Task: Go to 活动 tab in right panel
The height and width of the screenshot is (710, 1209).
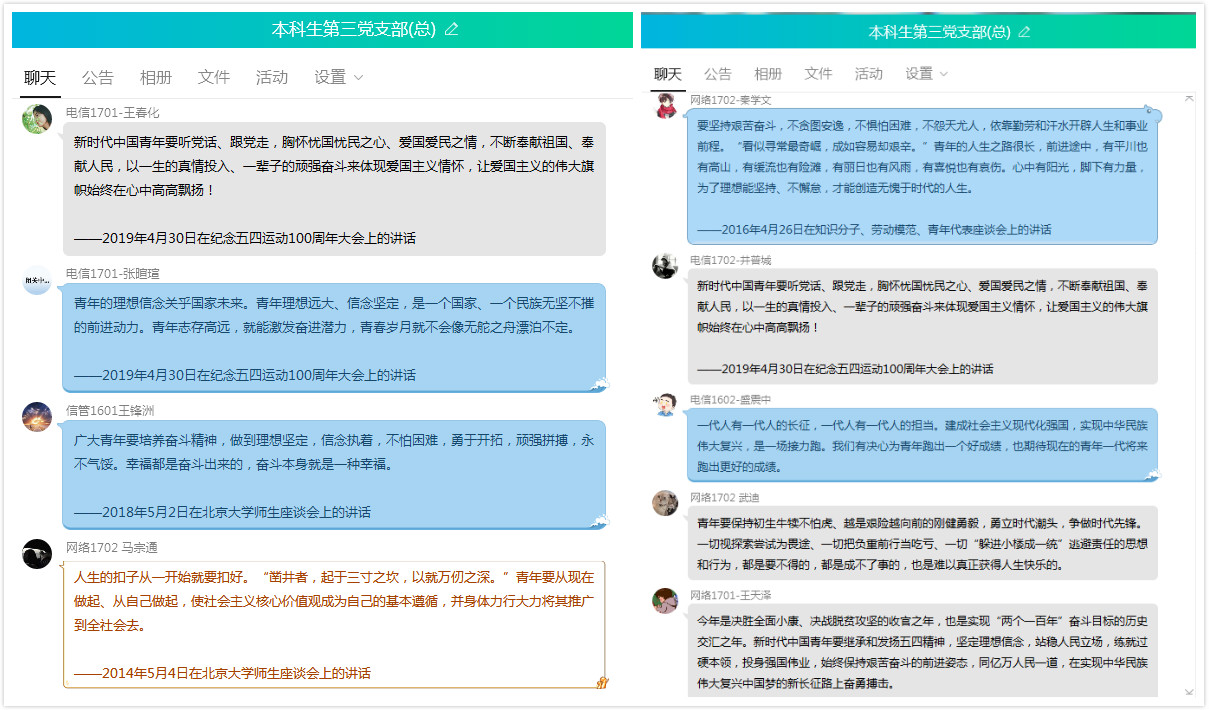Action: 868,74
